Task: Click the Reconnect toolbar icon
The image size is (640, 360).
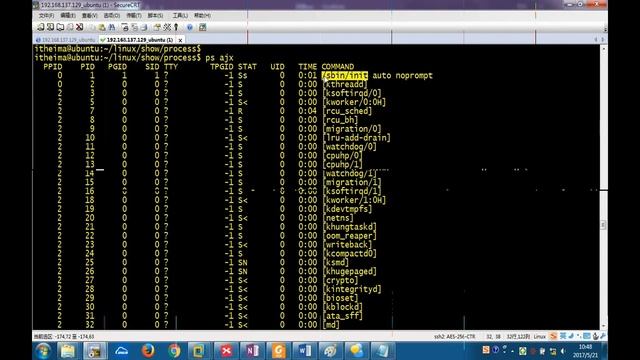Action: point(70,27)
